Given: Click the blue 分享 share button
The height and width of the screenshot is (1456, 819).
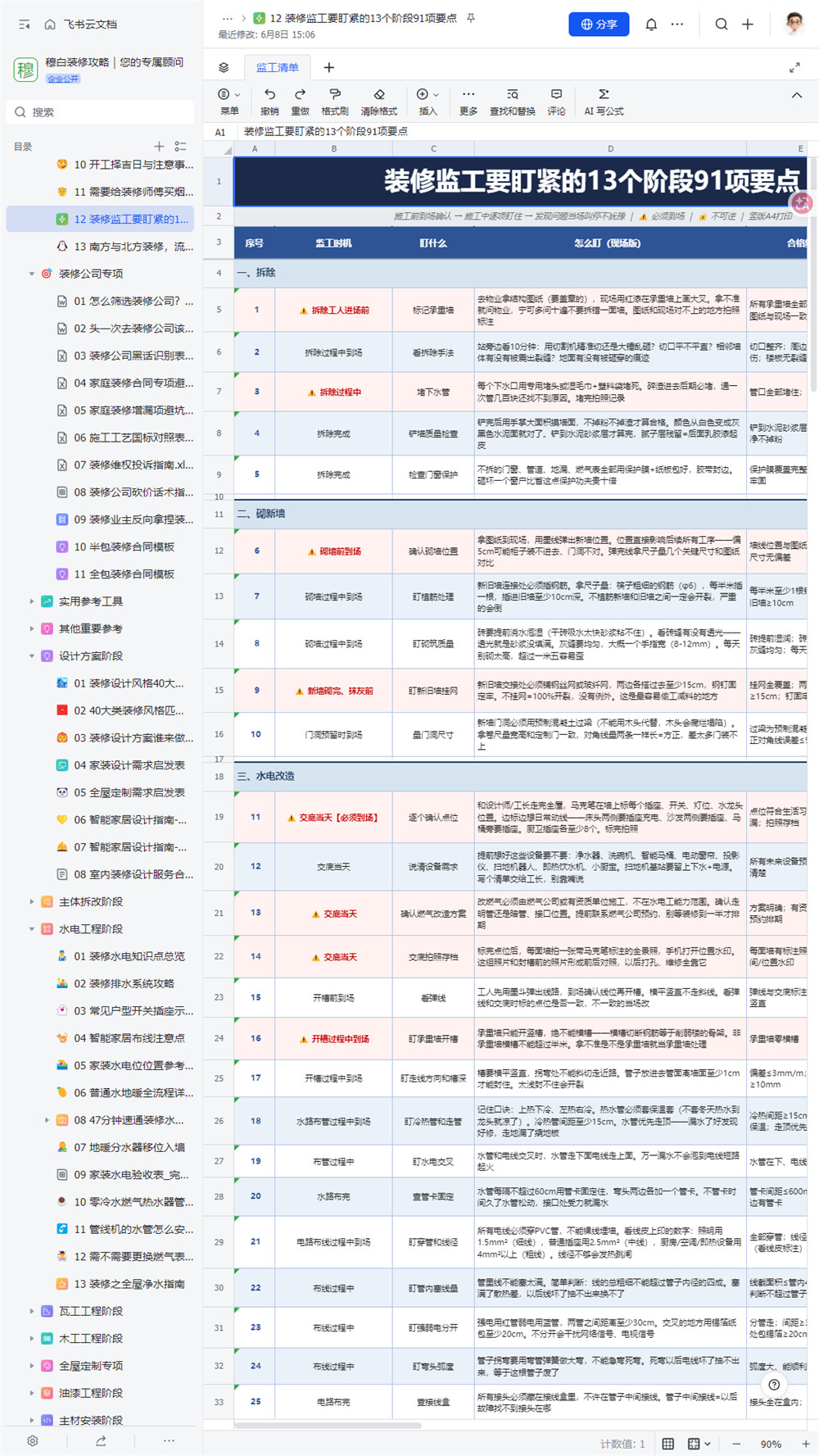Looking at the screenshot, I should coord(599,25).
